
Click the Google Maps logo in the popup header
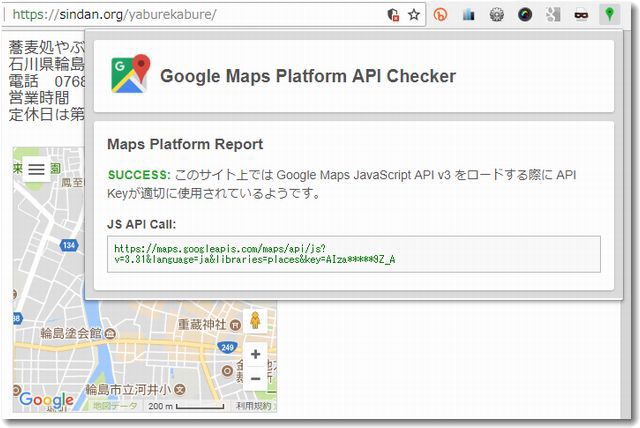click(x=131, y=74)
